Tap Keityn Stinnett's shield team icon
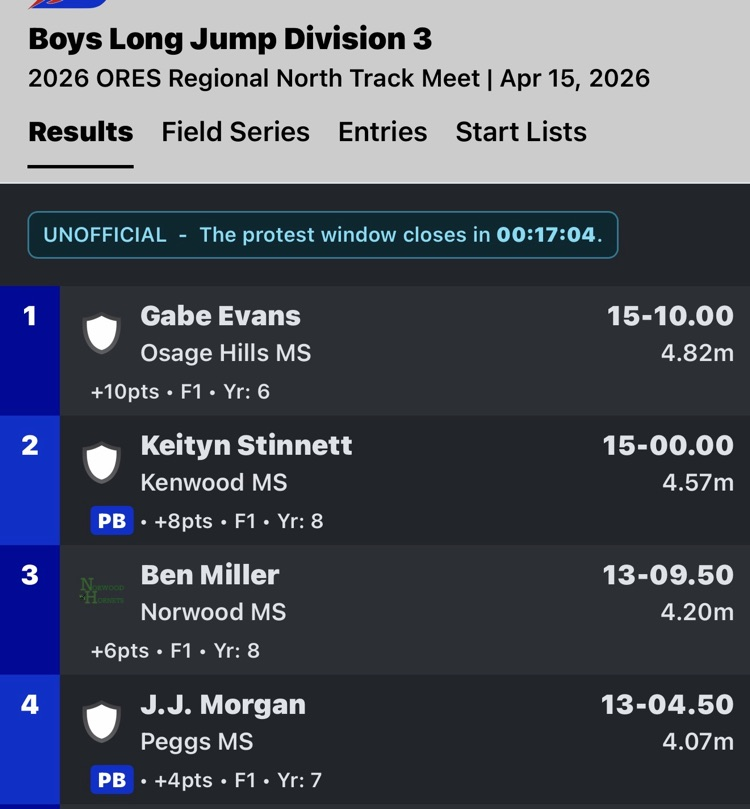Viewport: 750px width, 809px height. 101,463
